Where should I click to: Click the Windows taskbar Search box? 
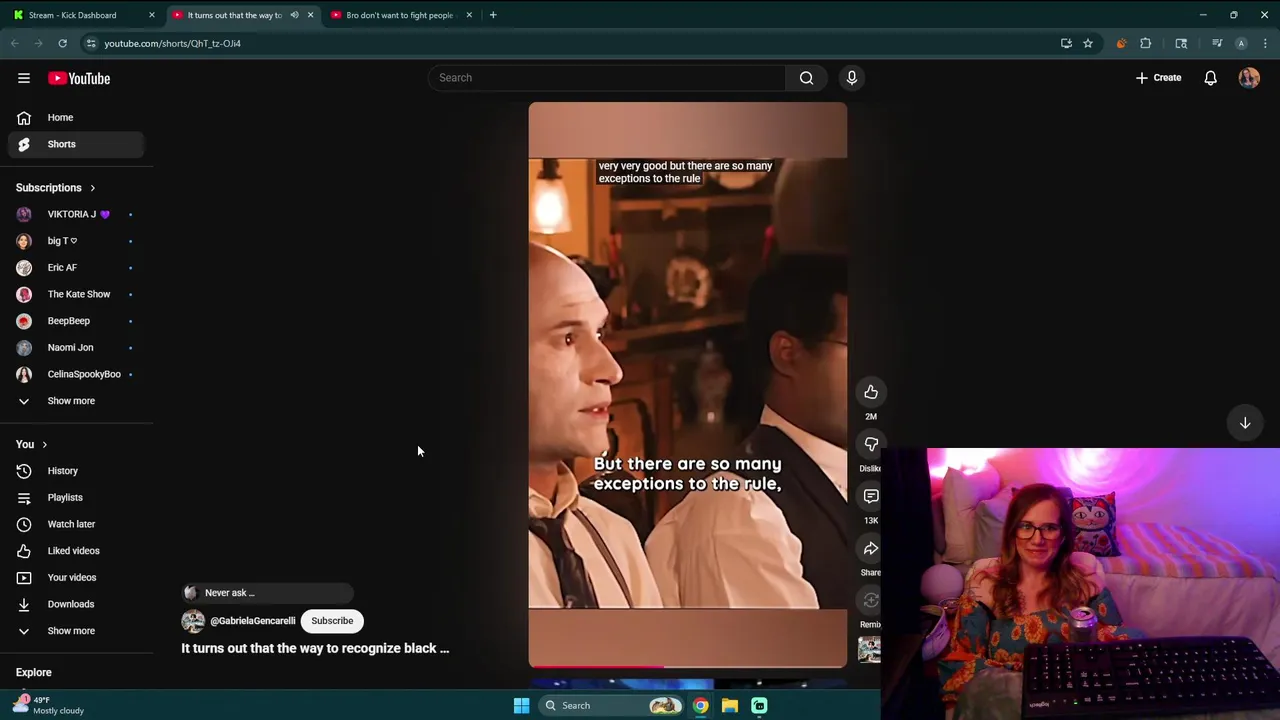point(612,706)
